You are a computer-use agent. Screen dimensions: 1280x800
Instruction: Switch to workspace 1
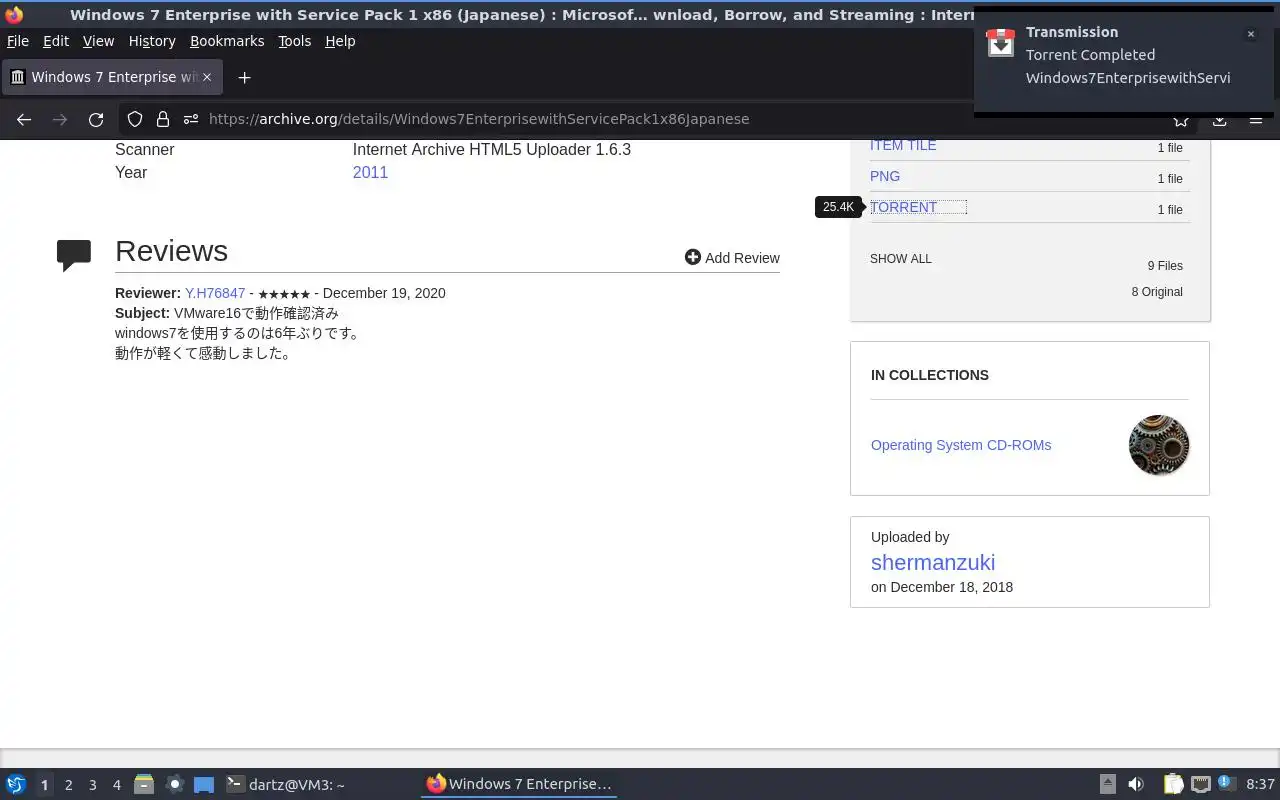44,785
